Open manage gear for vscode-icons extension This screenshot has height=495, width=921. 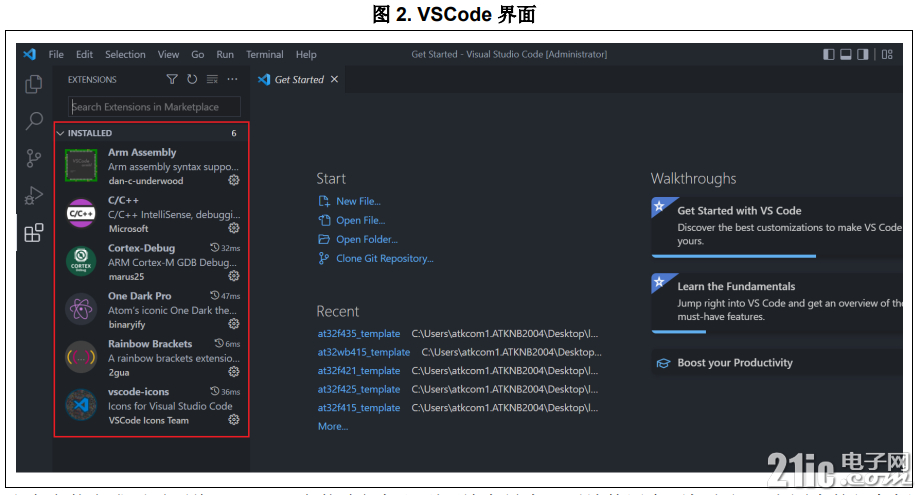[234, 419]
